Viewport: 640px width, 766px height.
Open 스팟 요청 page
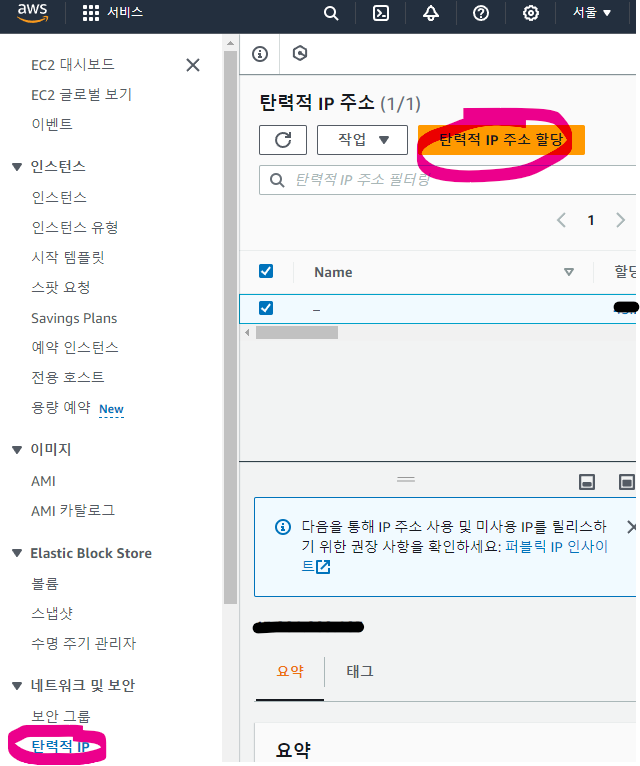pos(61,287)
